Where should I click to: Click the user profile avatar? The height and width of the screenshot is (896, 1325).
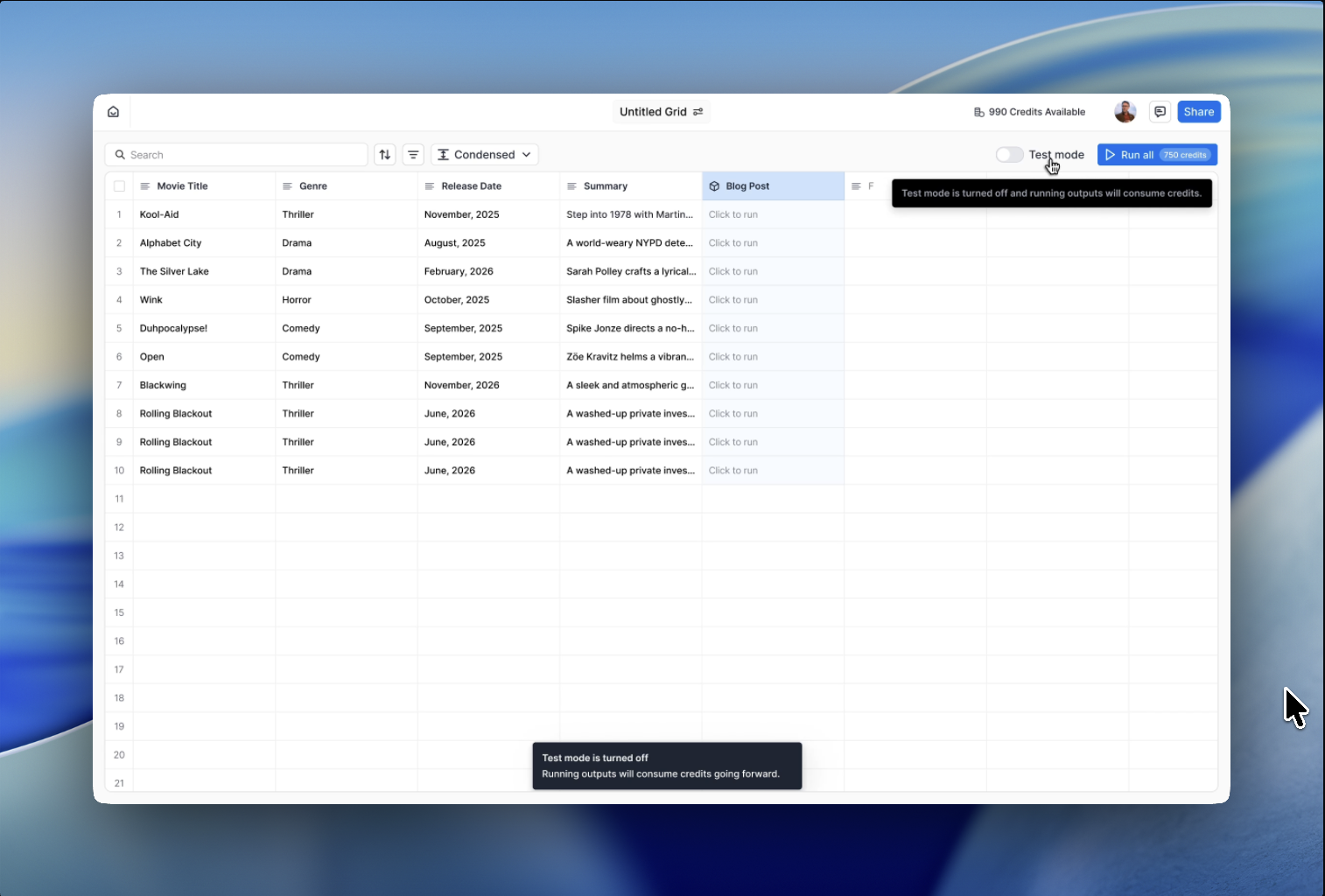(x=1125, y=112)
